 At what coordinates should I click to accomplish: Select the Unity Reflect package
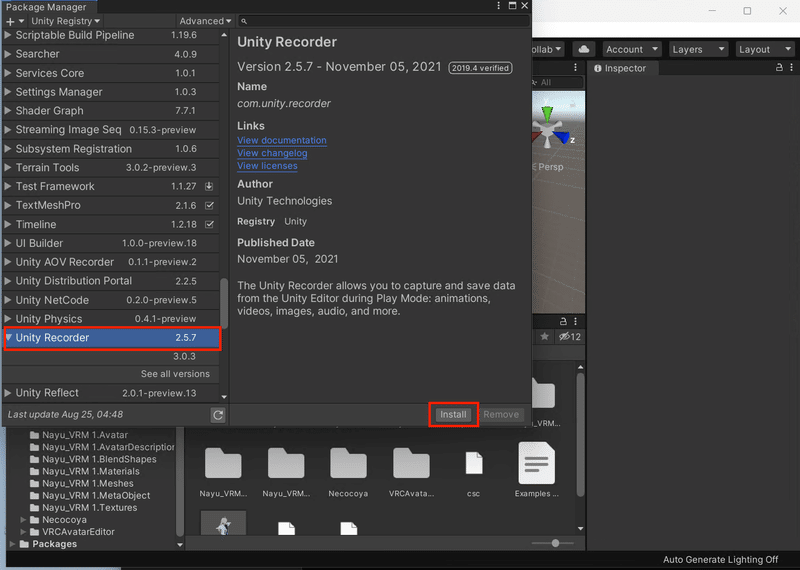(112, 393)
